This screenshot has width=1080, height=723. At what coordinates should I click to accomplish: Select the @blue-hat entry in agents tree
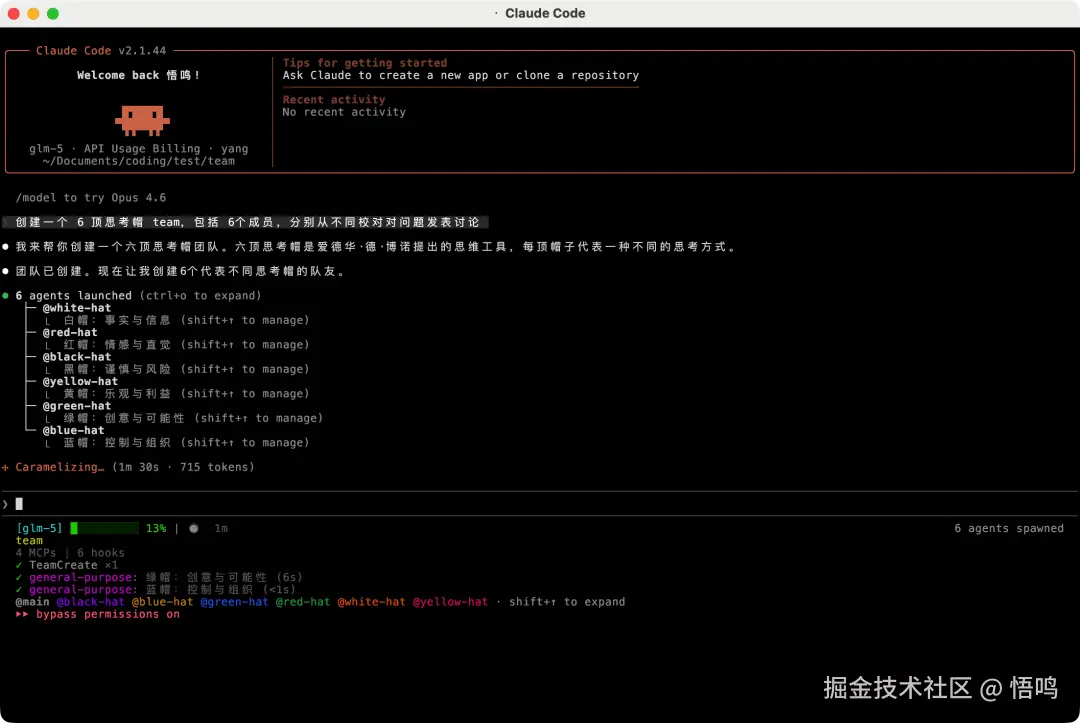pos(73,430)
